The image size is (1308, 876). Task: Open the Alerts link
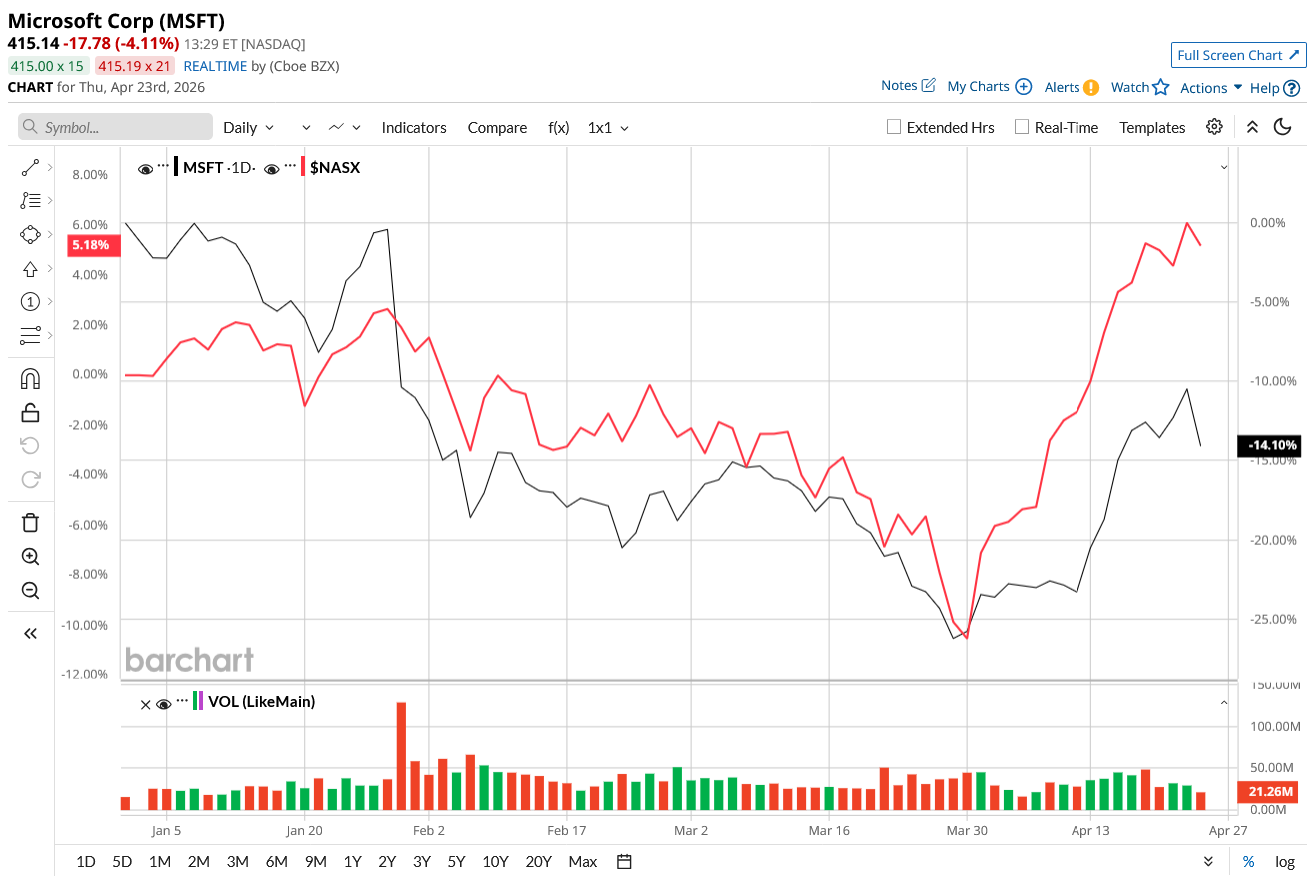click(1062, 87)
